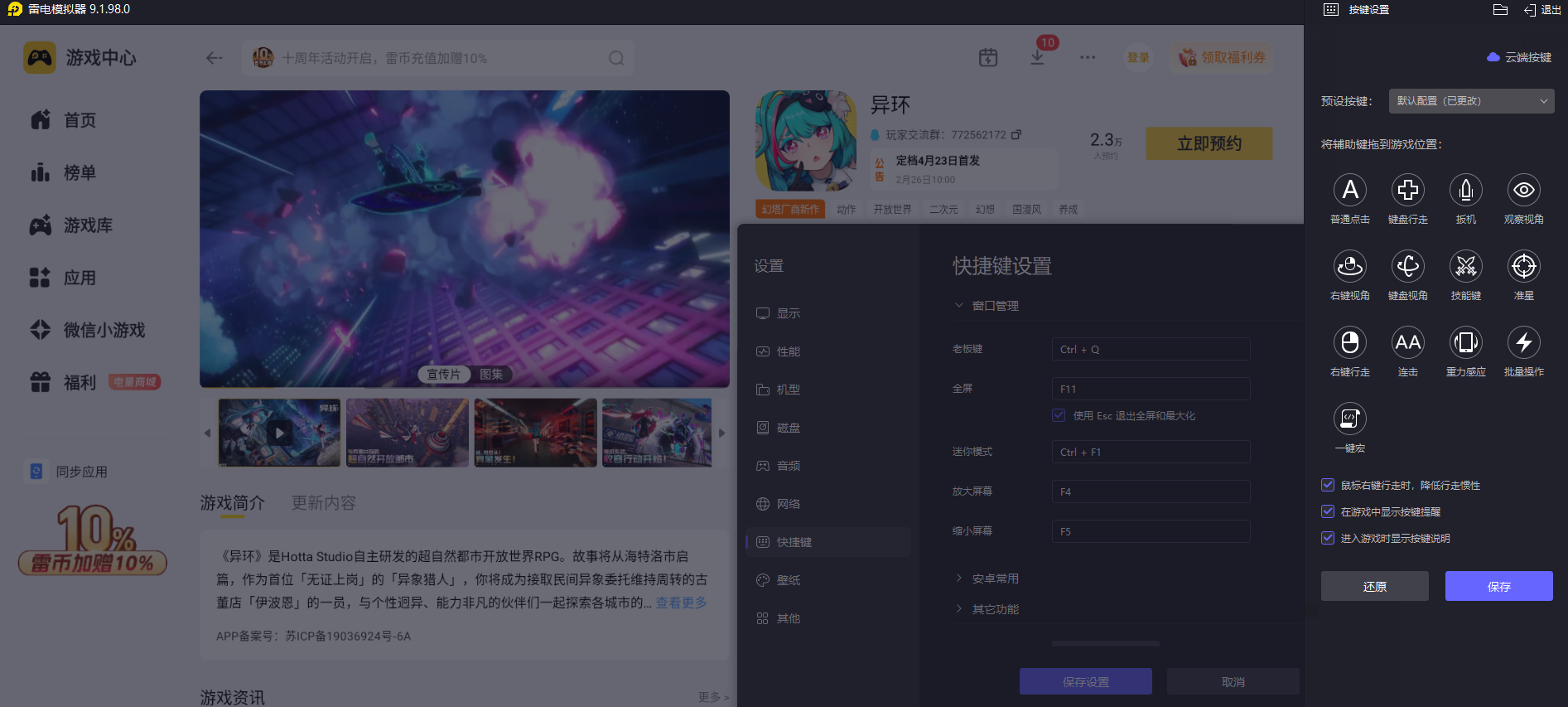
Task: Click the 领取福利券 button
Action: [1222, 57]
